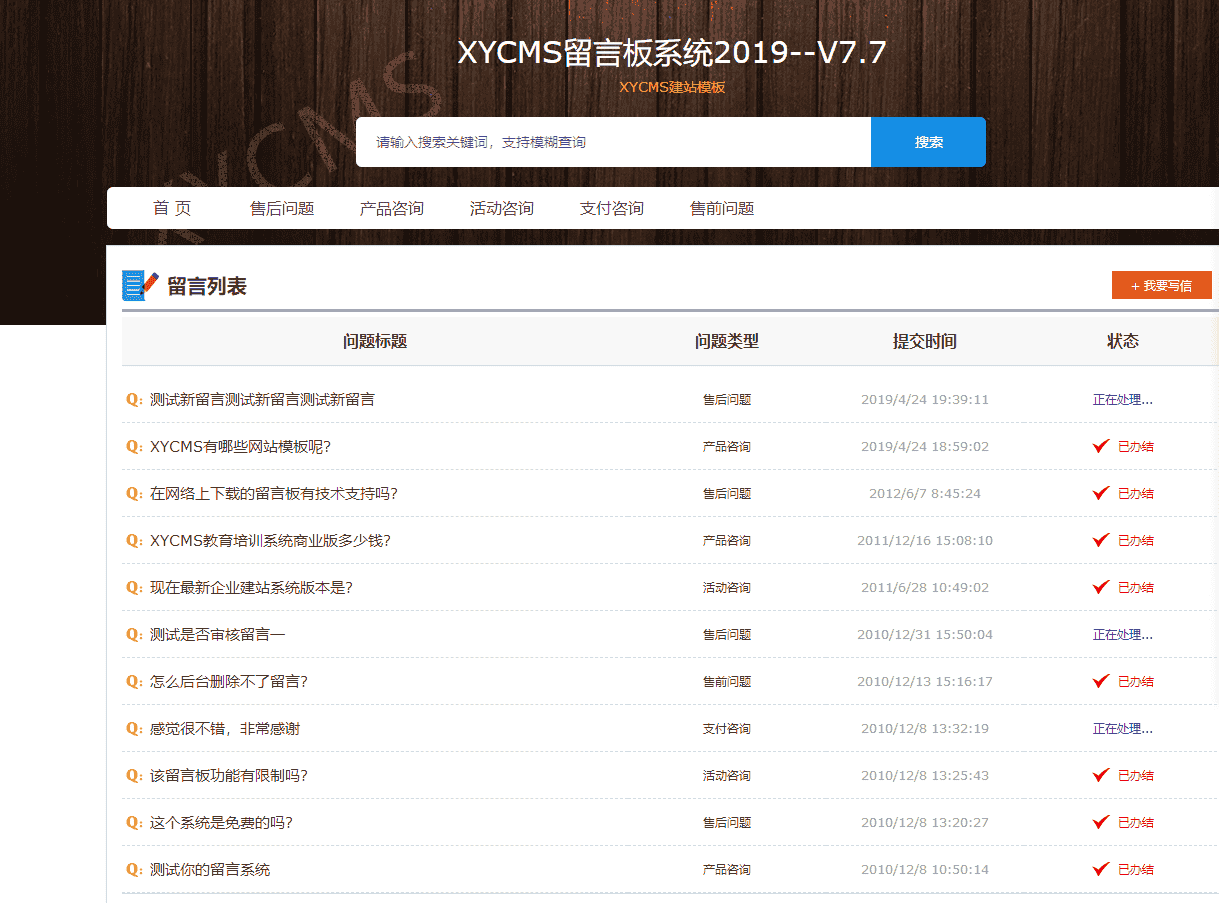Screen dimensions: 1219x903
Task: Click the red checkmark in the 在网络上下载的留言板有技术支持吗 row
Action: [x=1101, y=493]
